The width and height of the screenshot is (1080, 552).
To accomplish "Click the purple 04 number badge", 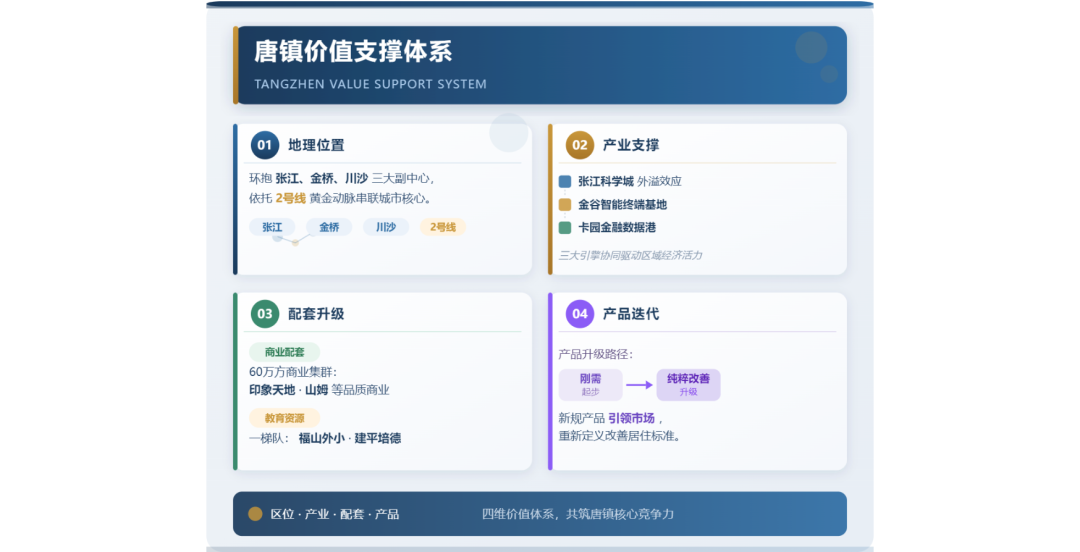I will pyautogui.click(x=580, y=314).
